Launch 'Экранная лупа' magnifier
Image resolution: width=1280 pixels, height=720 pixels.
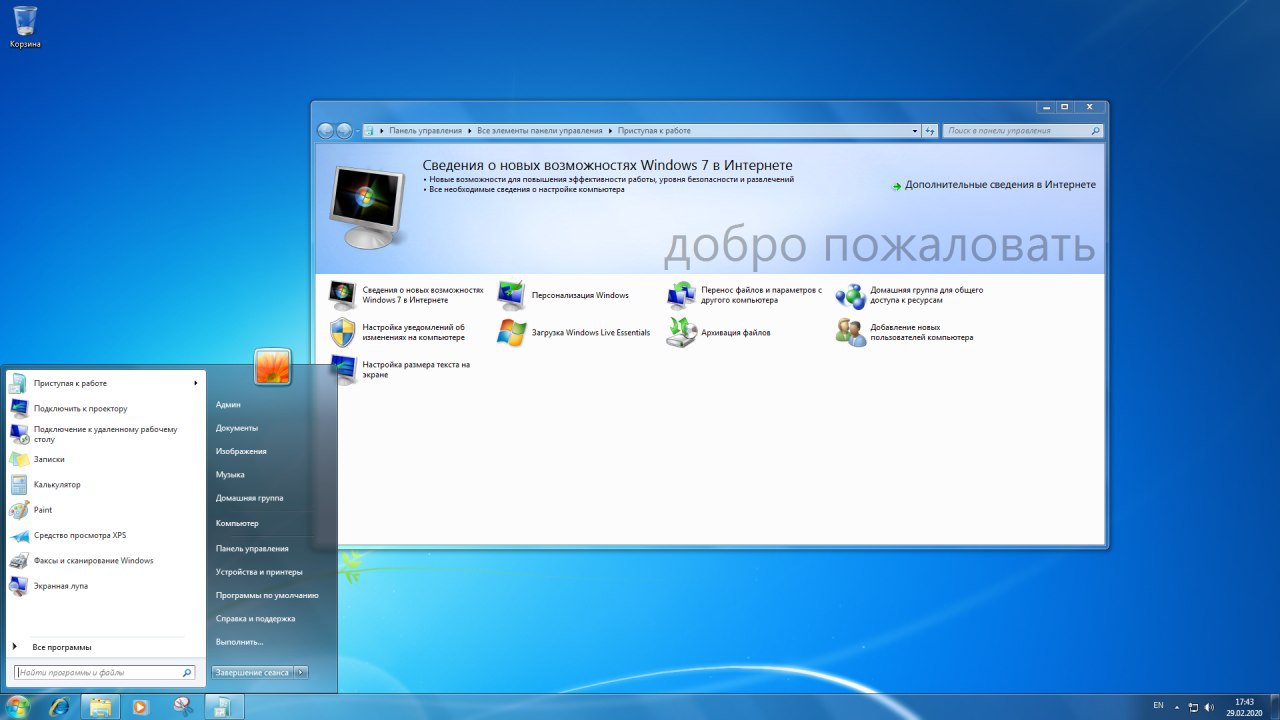point(105,586)
